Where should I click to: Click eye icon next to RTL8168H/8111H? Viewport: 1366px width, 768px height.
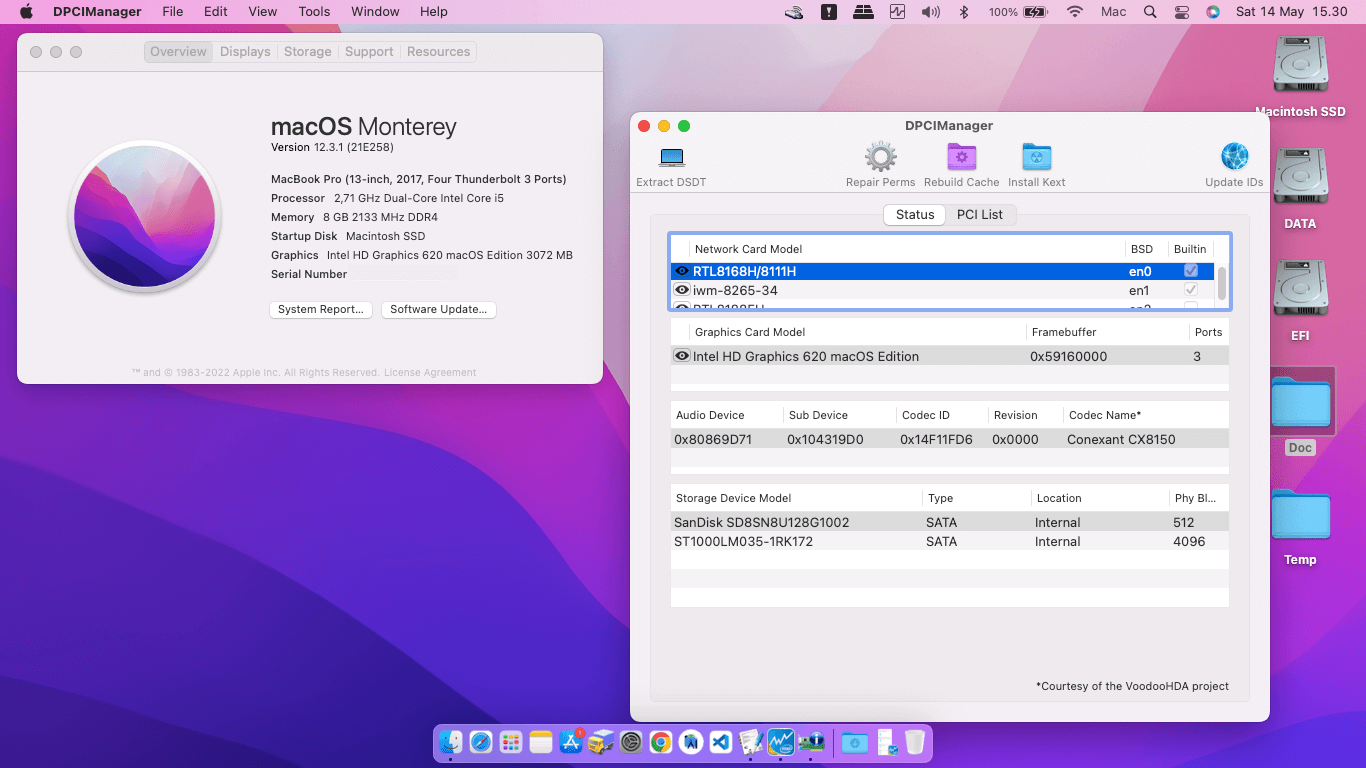pos(682,271)
